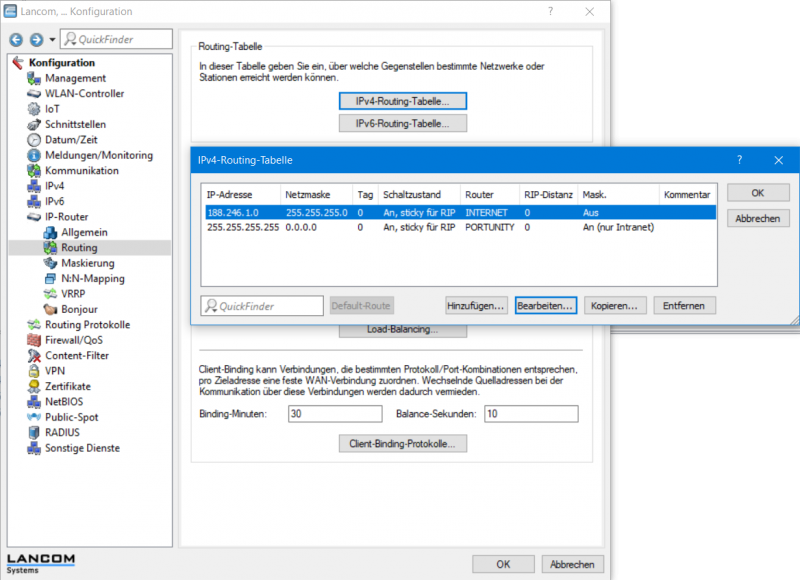Click the Hinzufügen button
Screen dimensions: 800x580
point(476,305)
